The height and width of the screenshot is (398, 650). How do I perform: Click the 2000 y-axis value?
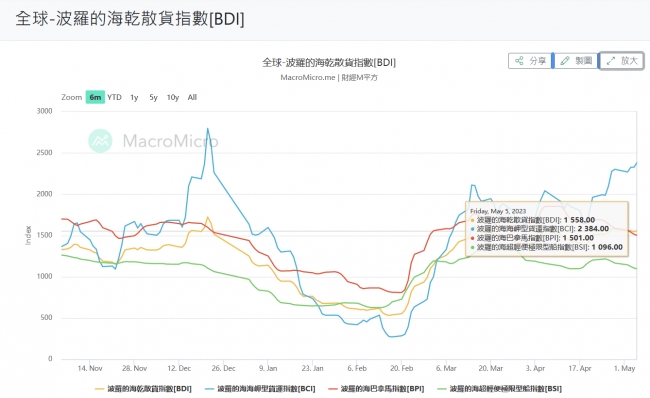[x=44, y=194]
